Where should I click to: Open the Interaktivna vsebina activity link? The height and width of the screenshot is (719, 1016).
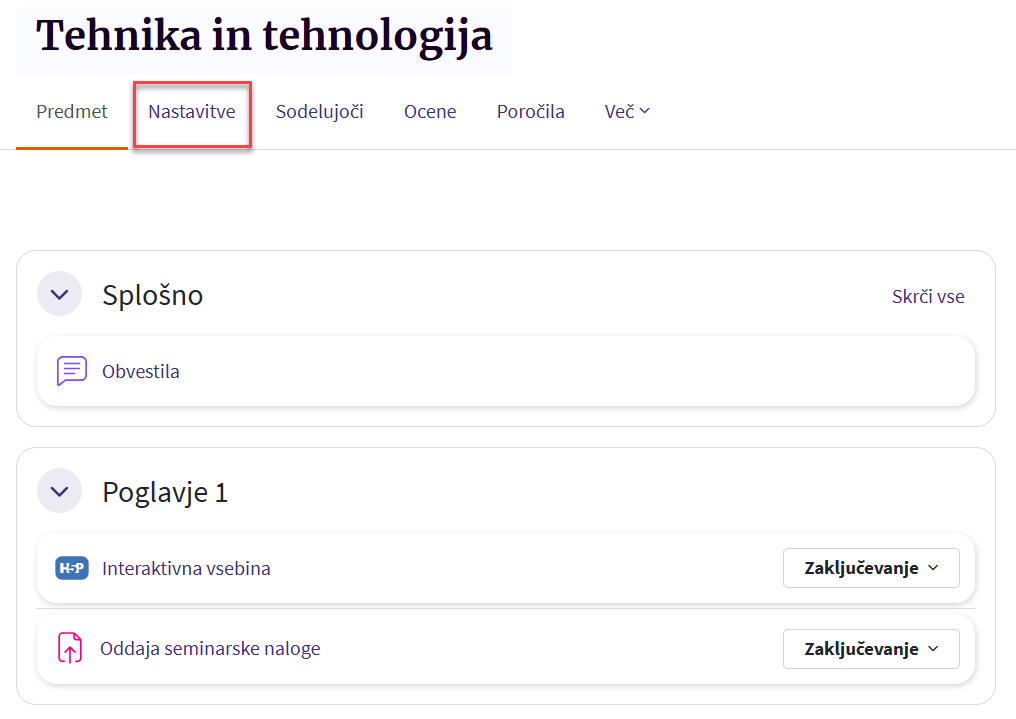tap(186, 569)
